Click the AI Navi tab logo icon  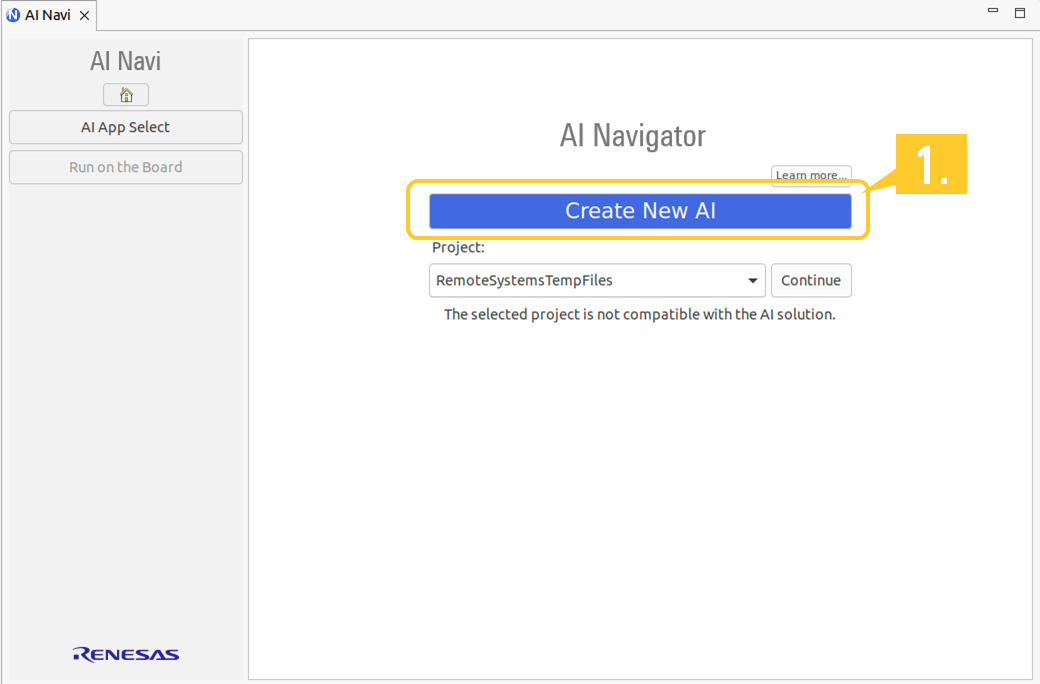13,15
